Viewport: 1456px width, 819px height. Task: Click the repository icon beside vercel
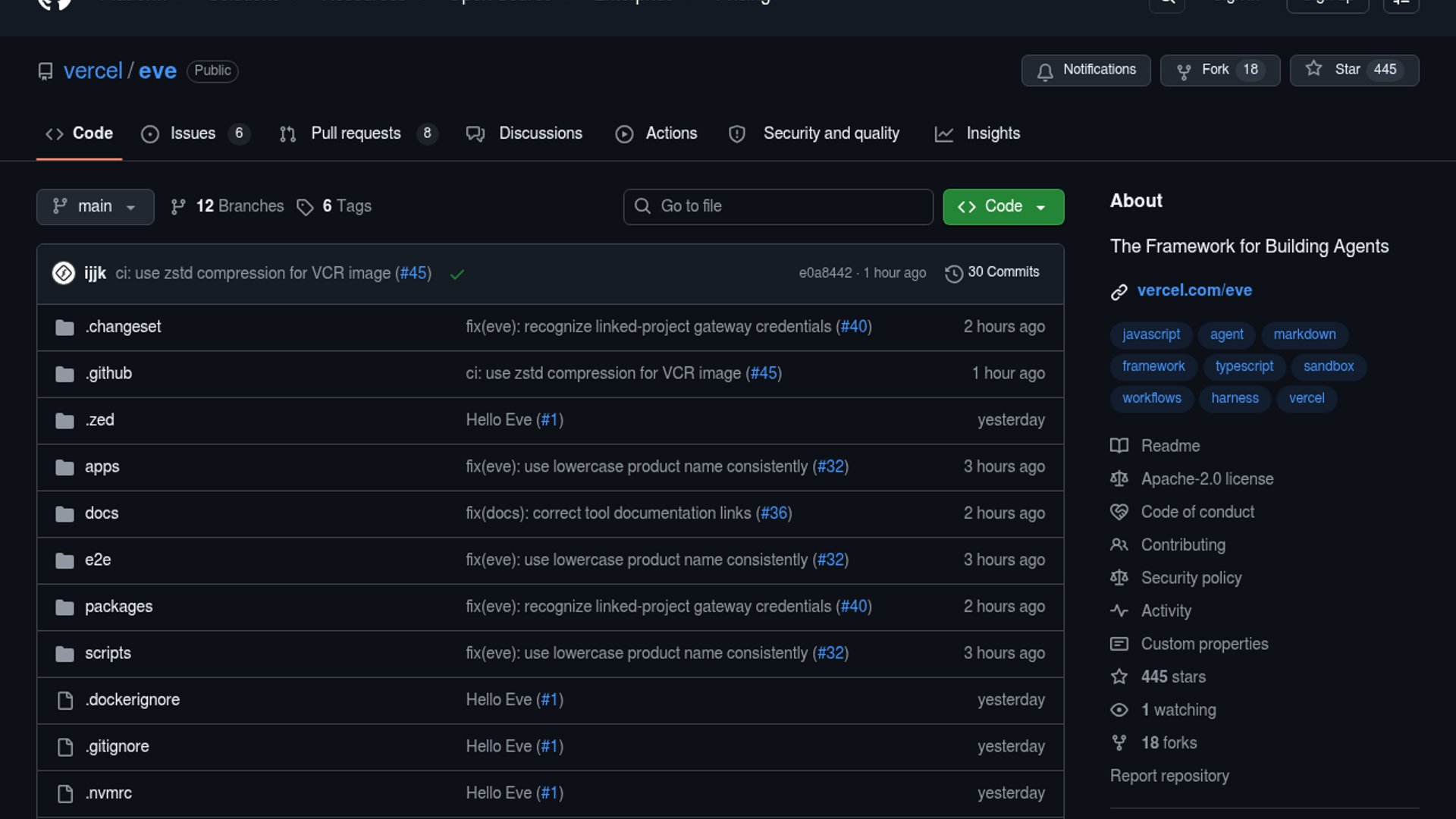45,71
